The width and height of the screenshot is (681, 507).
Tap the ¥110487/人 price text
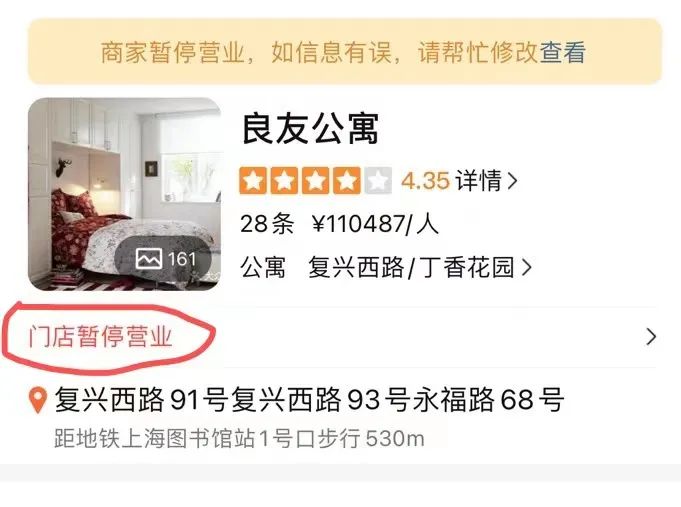(375, 224)
